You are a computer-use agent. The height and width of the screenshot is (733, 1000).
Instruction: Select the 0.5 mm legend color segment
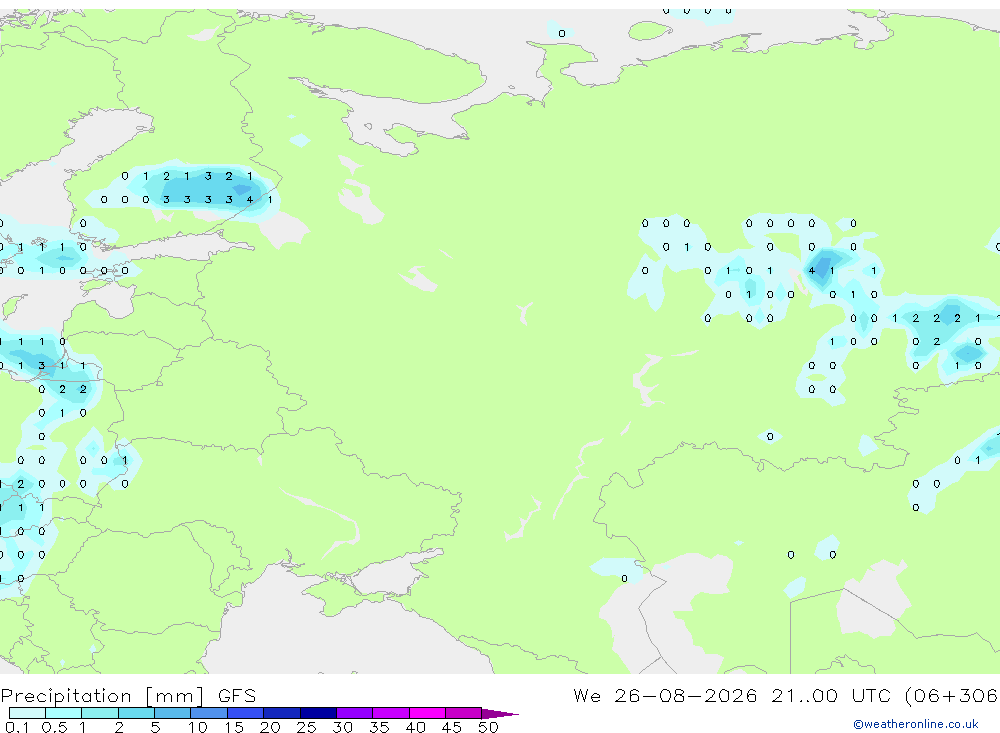point(63,713)
